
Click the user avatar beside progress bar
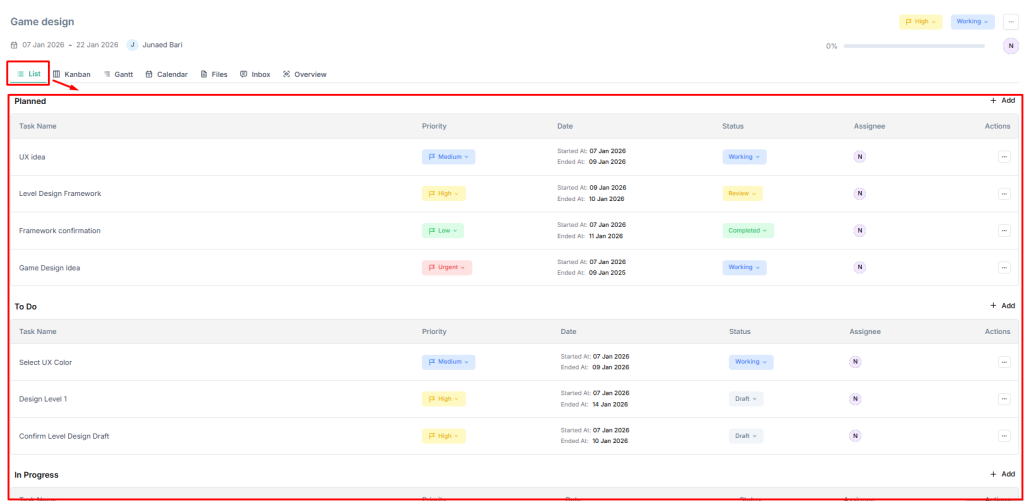(1010, 46)
